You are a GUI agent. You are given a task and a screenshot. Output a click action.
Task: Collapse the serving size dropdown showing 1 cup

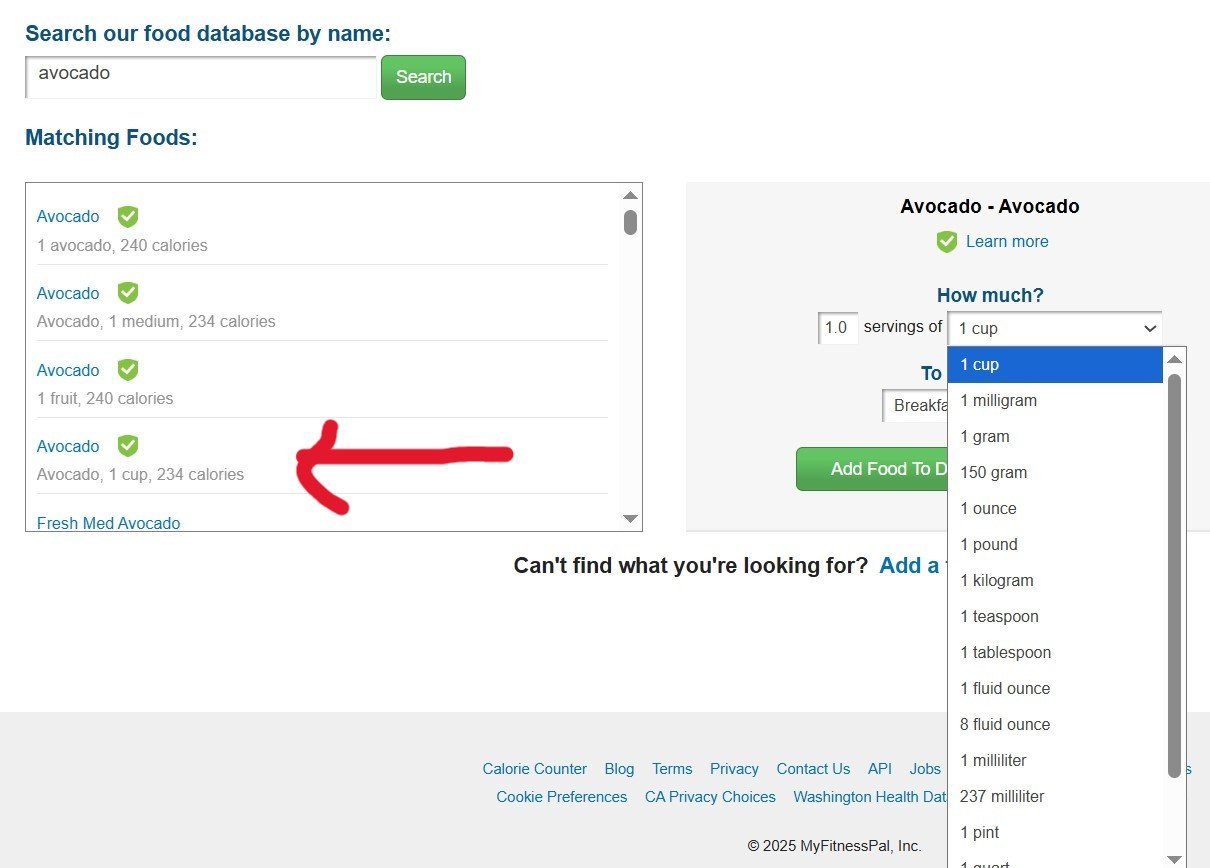click(1055, 328)
